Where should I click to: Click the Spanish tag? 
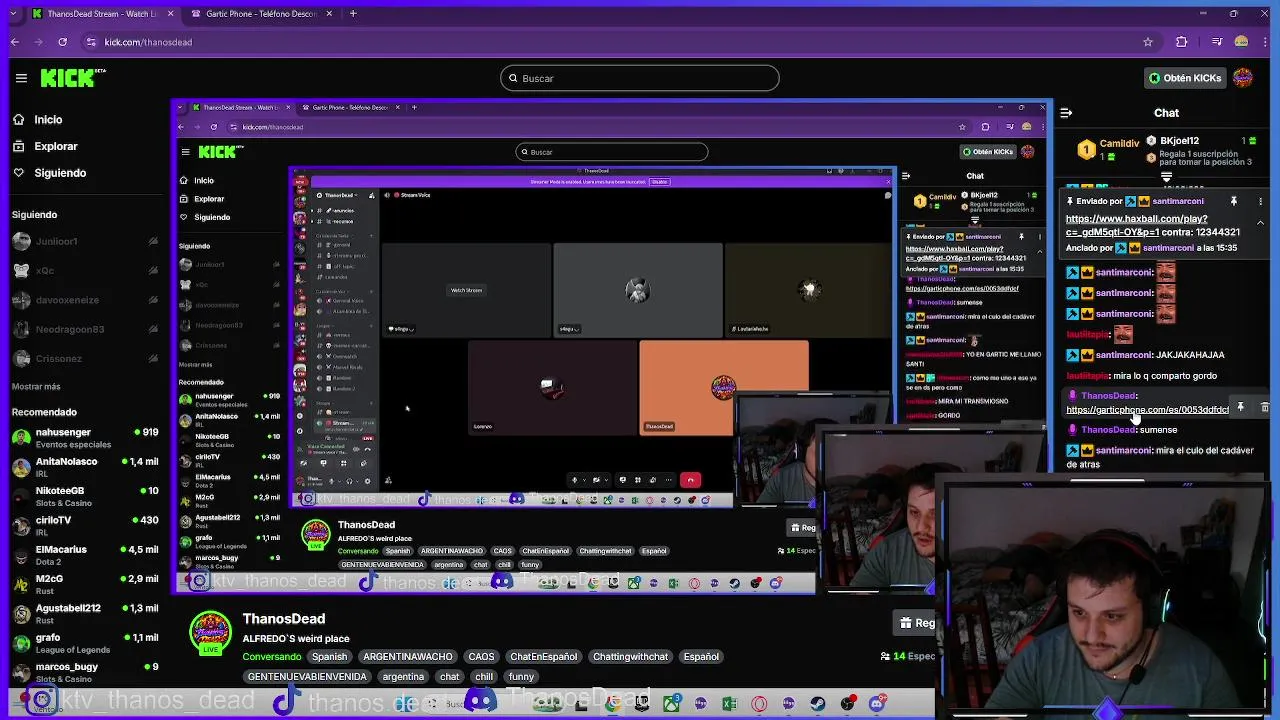[x=329, y=657]
